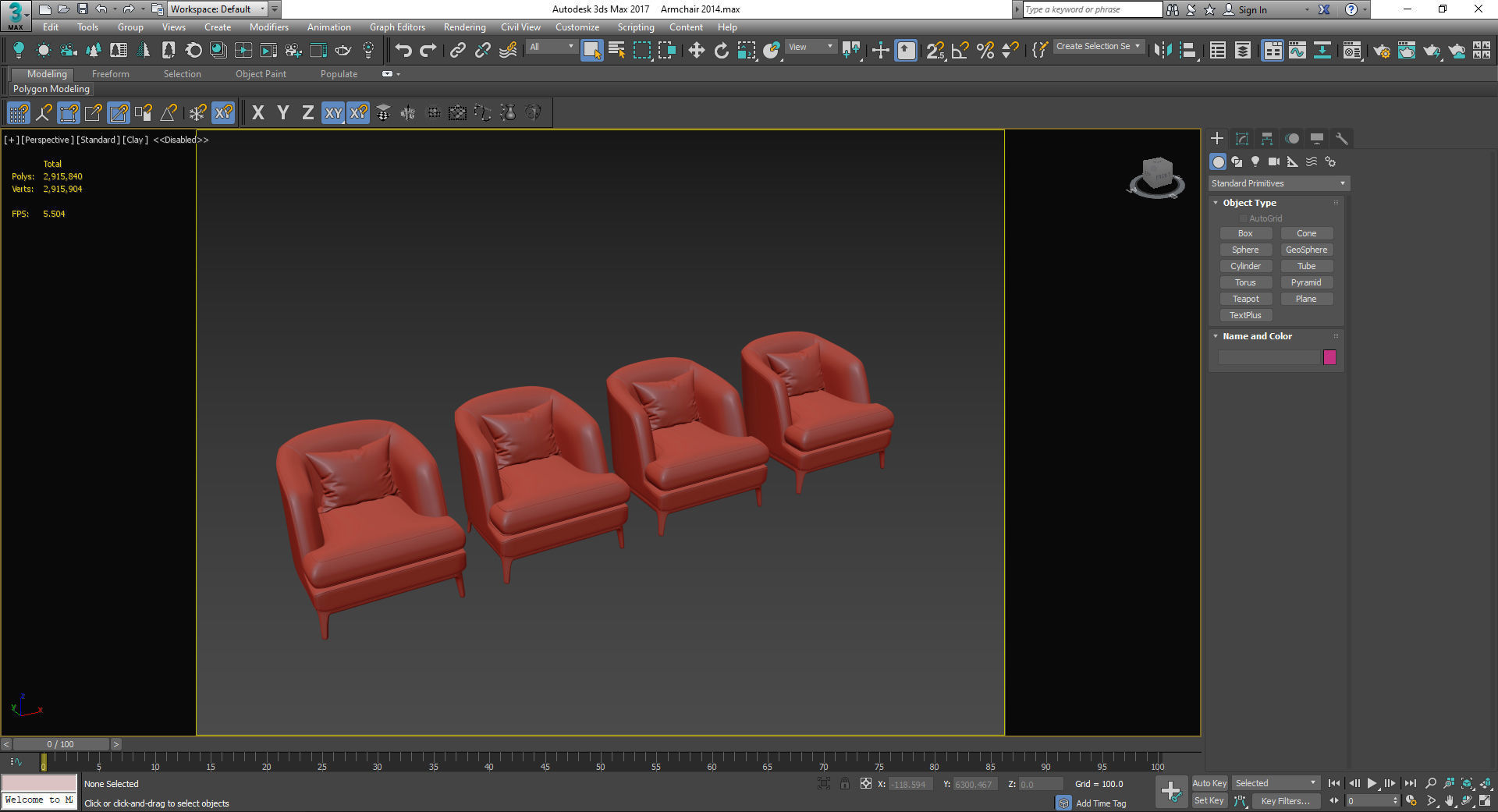Click the Redo arrow in main toolbar
The height and width of the screenshot is (812, 1498).
[428, 51]
